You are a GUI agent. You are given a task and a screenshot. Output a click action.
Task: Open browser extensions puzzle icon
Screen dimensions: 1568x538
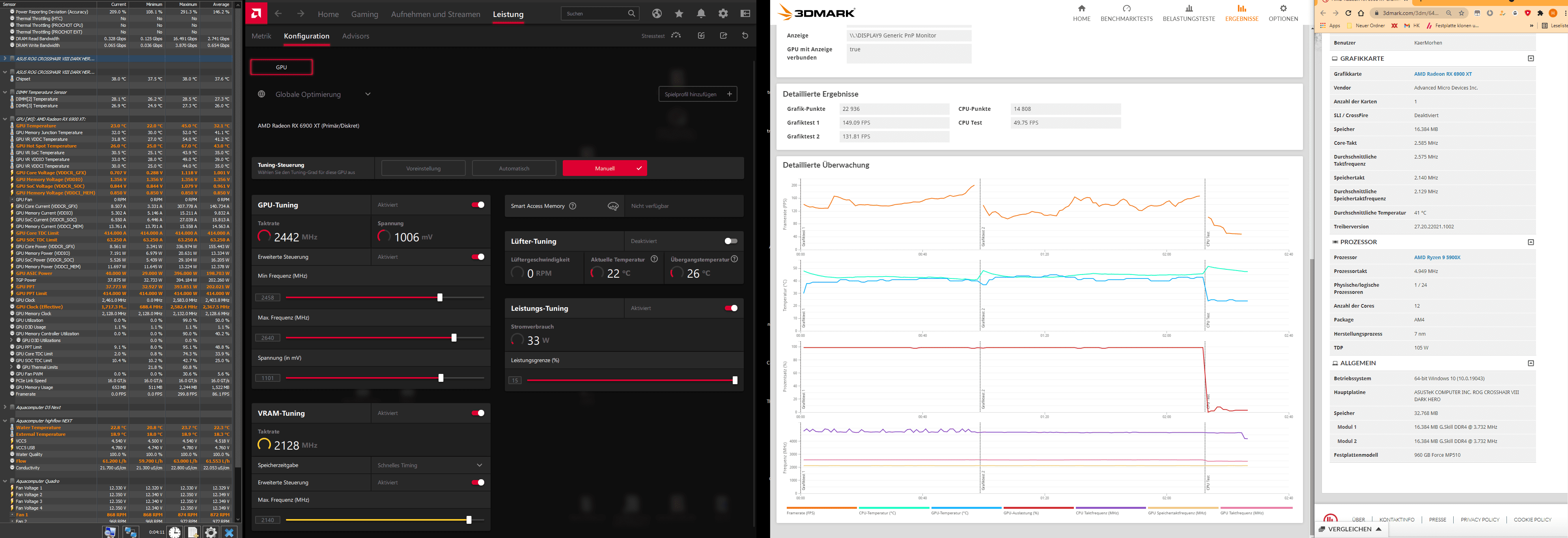coord(1540,13)
